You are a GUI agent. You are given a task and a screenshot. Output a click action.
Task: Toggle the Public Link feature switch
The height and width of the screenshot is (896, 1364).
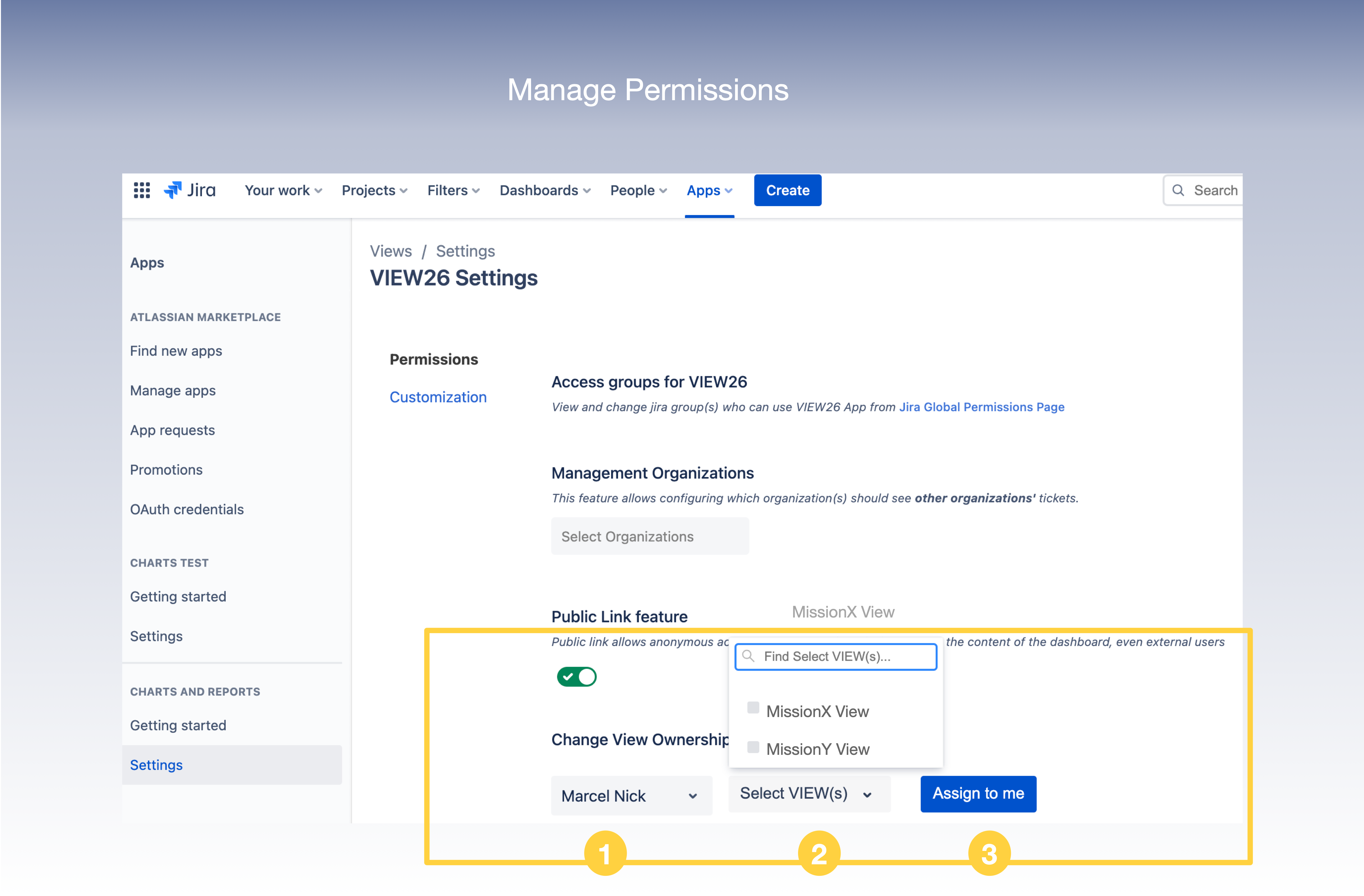click(x=577, y=677)
